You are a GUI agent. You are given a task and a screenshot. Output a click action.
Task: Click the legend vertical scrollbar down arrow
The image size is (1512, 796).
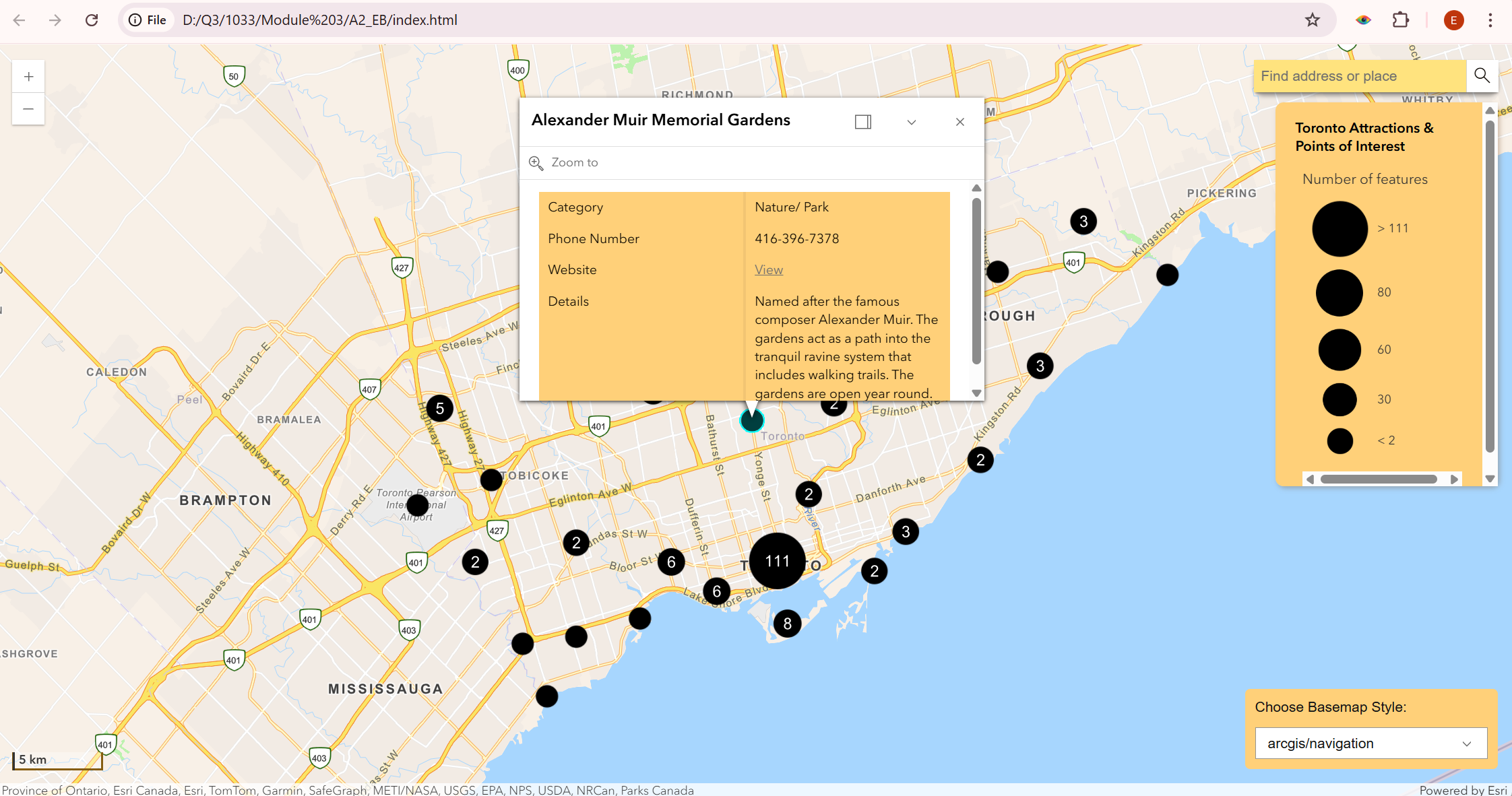pyautogui.click(x=1490, y=479)
